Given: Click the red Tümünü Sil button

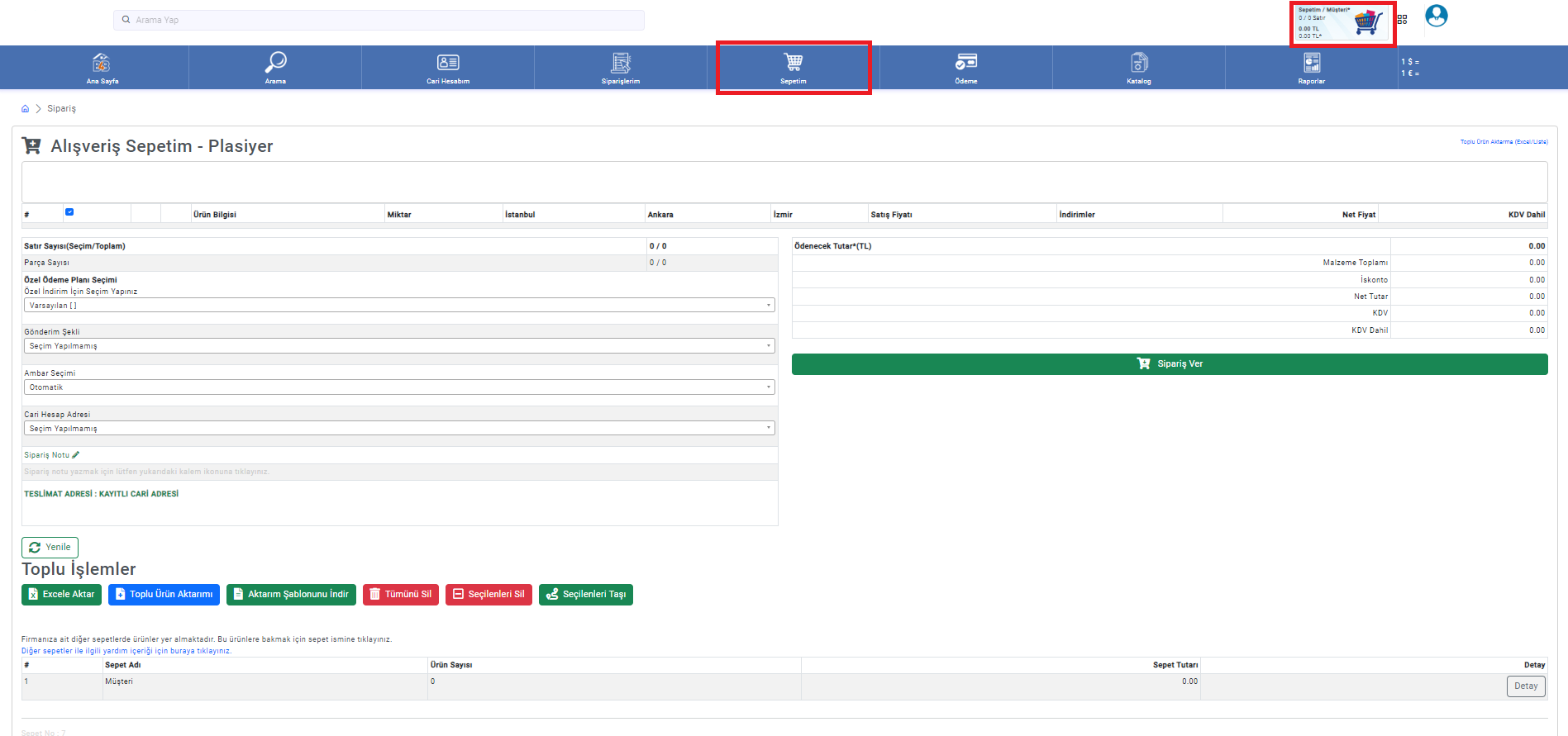Looking at the screenshot, I should 400,595.
